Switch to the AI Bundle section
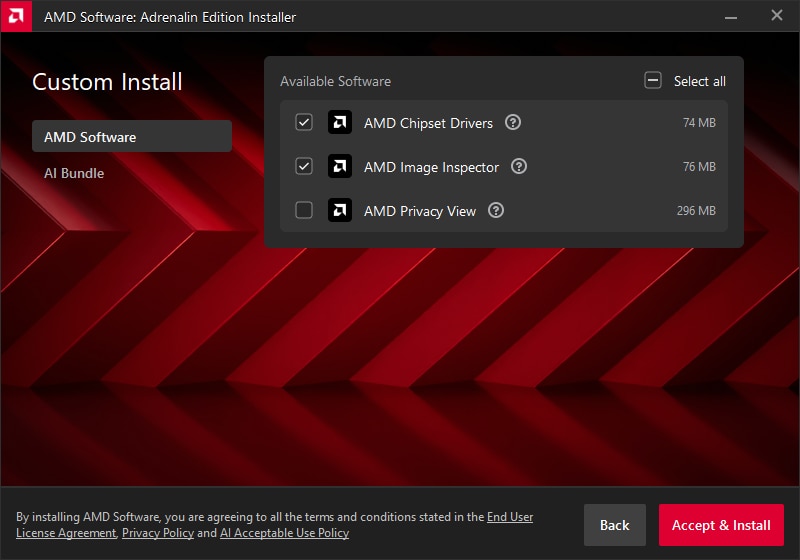800x560 pixels. (x=74, y=173)
